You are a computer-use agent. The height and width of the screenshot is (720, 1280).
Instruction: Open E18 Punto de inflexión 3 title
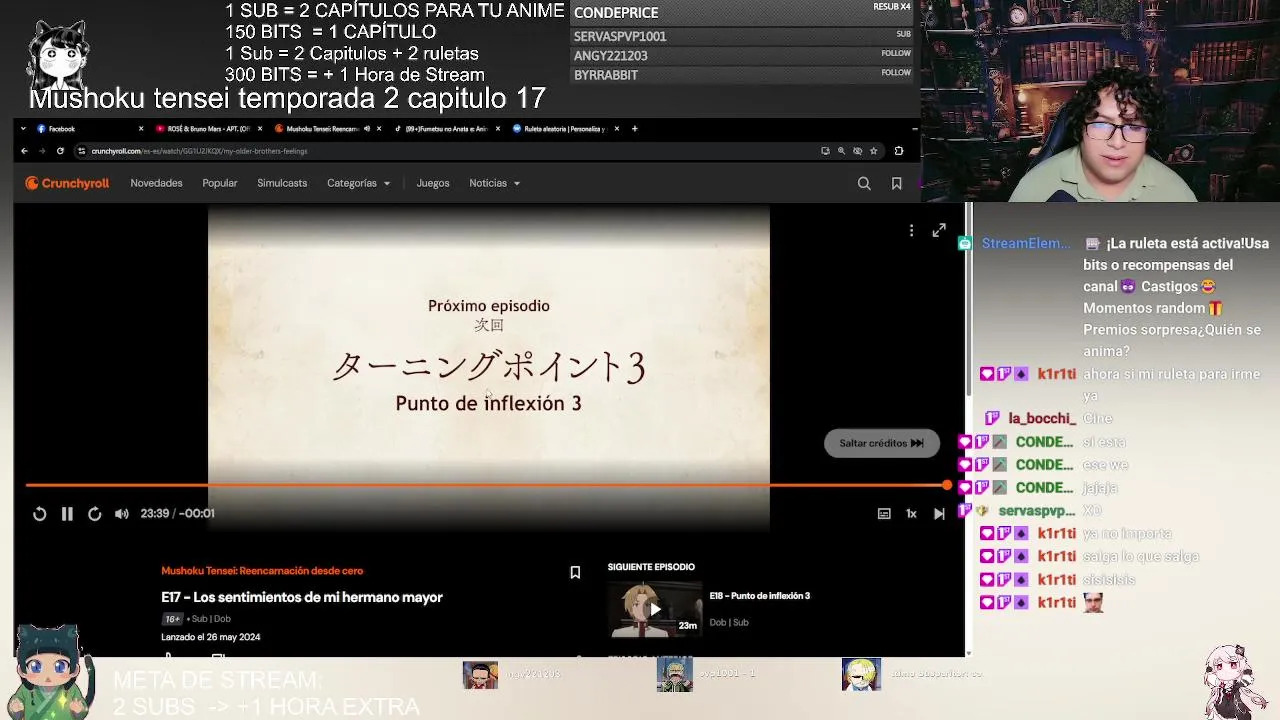[x=760, y=596]
